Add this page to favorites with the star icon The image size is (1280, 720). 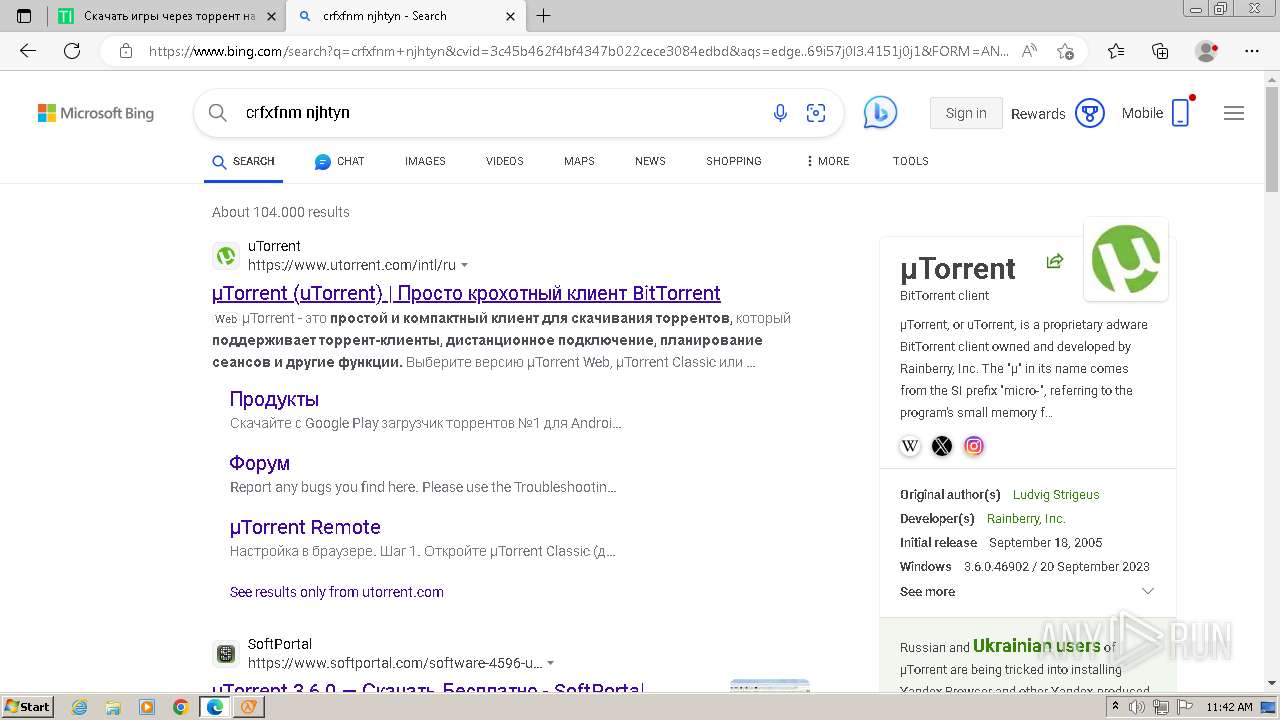coord(1065,51)
